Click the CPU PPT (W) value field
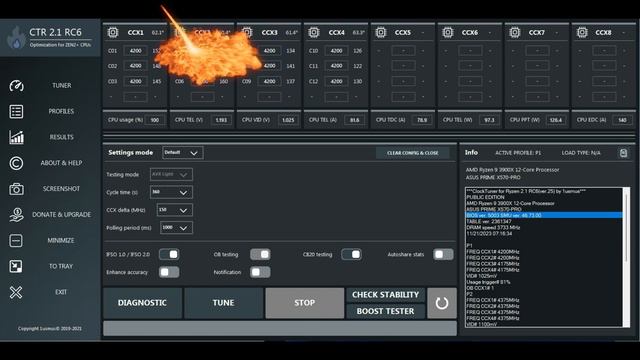The image size is (640, 360). click(556, 120)
